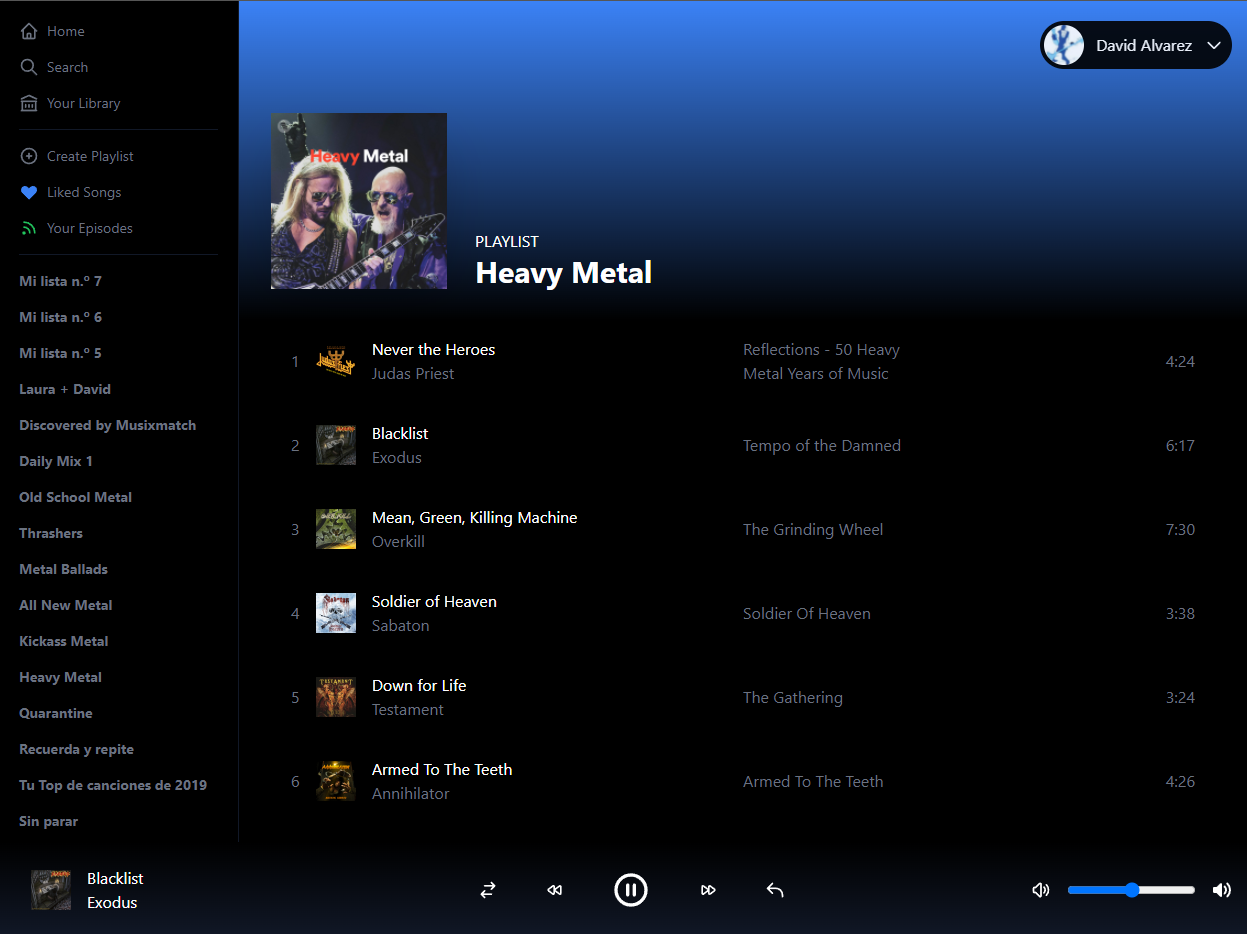Open Your Library
This screenshot has width=1247, height=934.
pos(28,102)
